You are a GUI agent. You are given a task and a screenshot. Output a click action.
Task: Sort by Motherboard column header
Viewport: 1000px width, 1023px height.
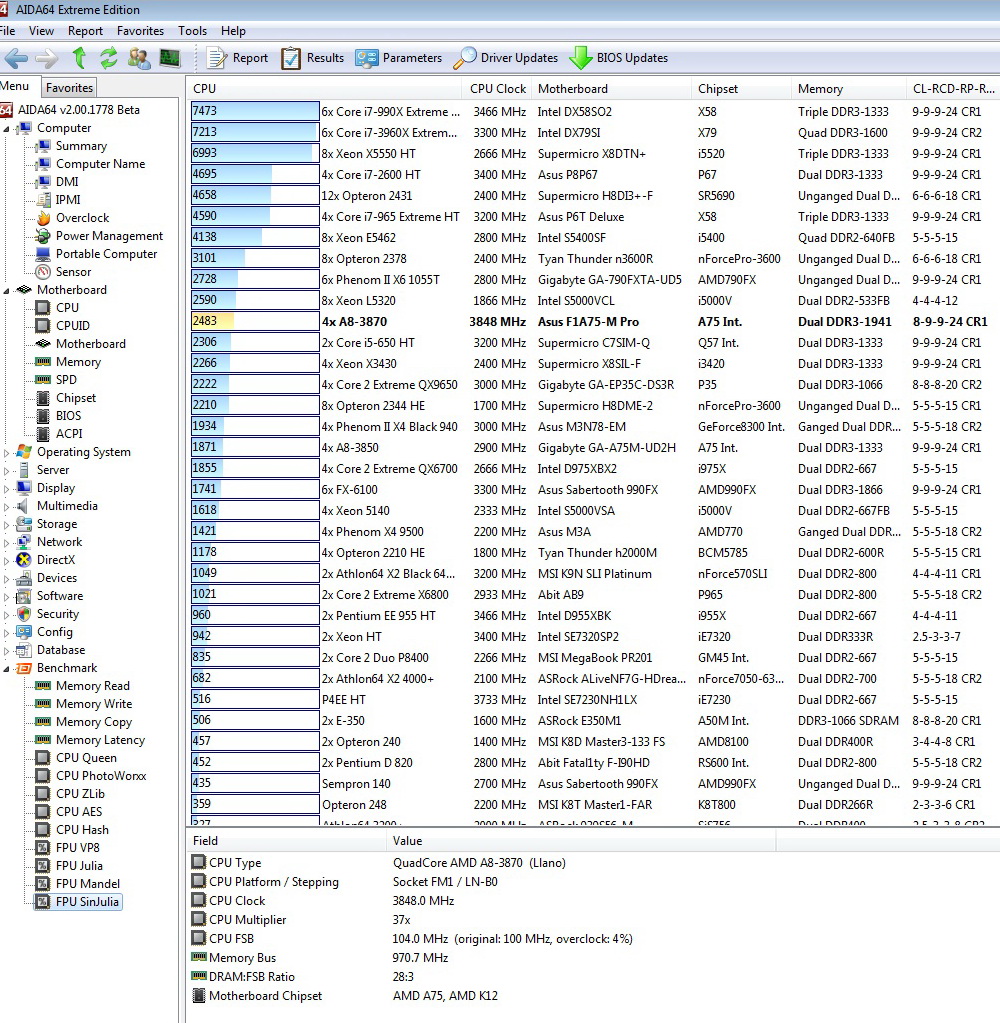pos(611,89)
